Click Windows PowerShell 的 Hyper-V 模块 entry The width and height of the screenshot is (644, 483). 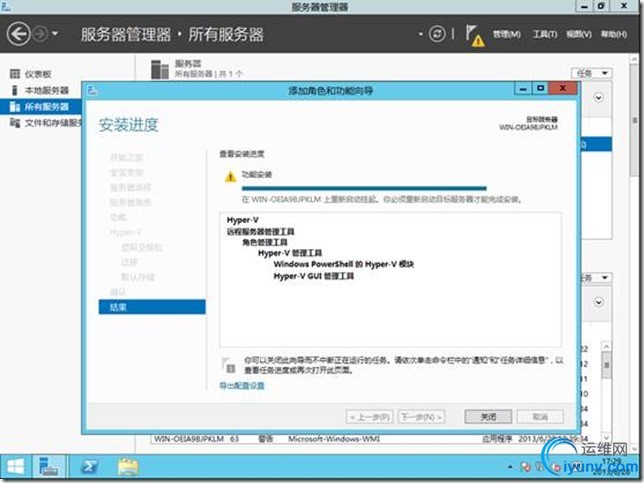[344, 264]
